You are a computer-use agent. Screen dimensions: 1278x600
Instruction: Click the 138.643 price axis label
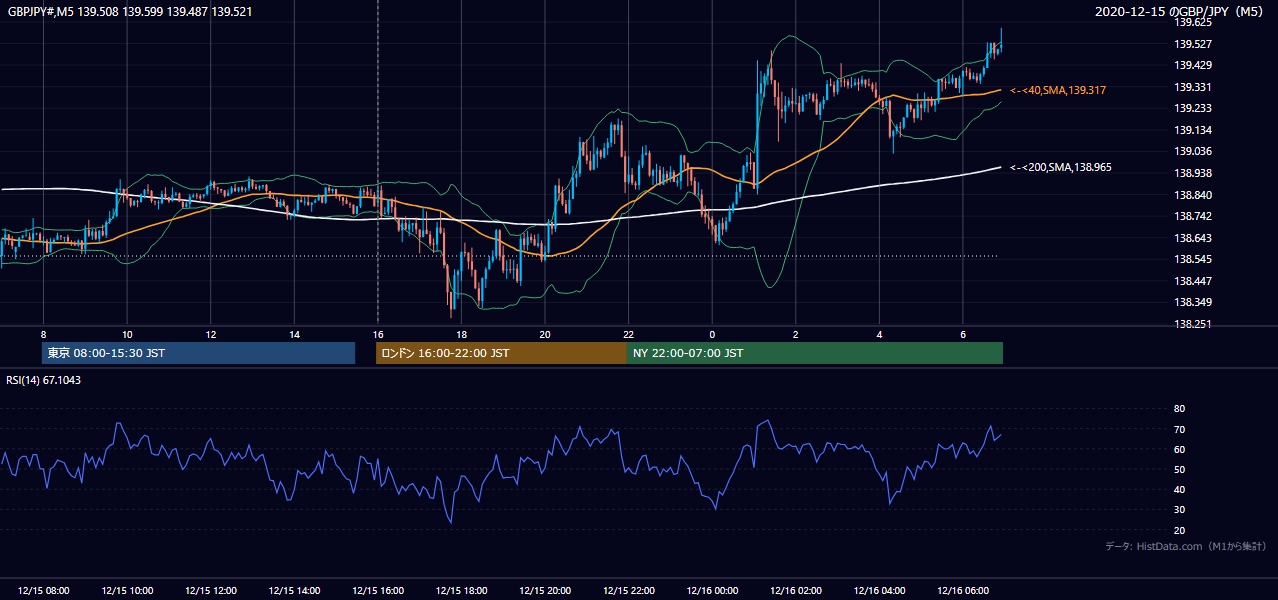pos(1193,238)
